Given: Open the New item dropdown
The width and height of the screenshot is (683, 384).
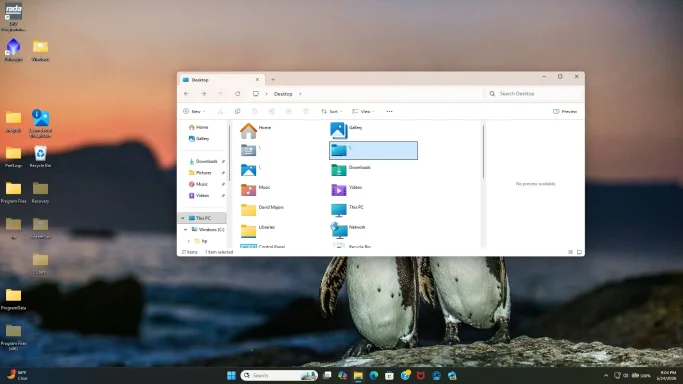Looking at the screenshot, I should pyautogui.click(x=194, y=111).
